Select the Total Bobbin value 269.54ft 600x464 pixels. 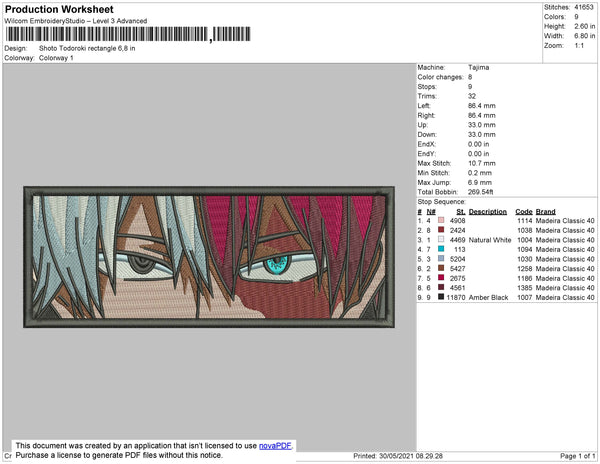pyautogui.click(x=480, y=192)
